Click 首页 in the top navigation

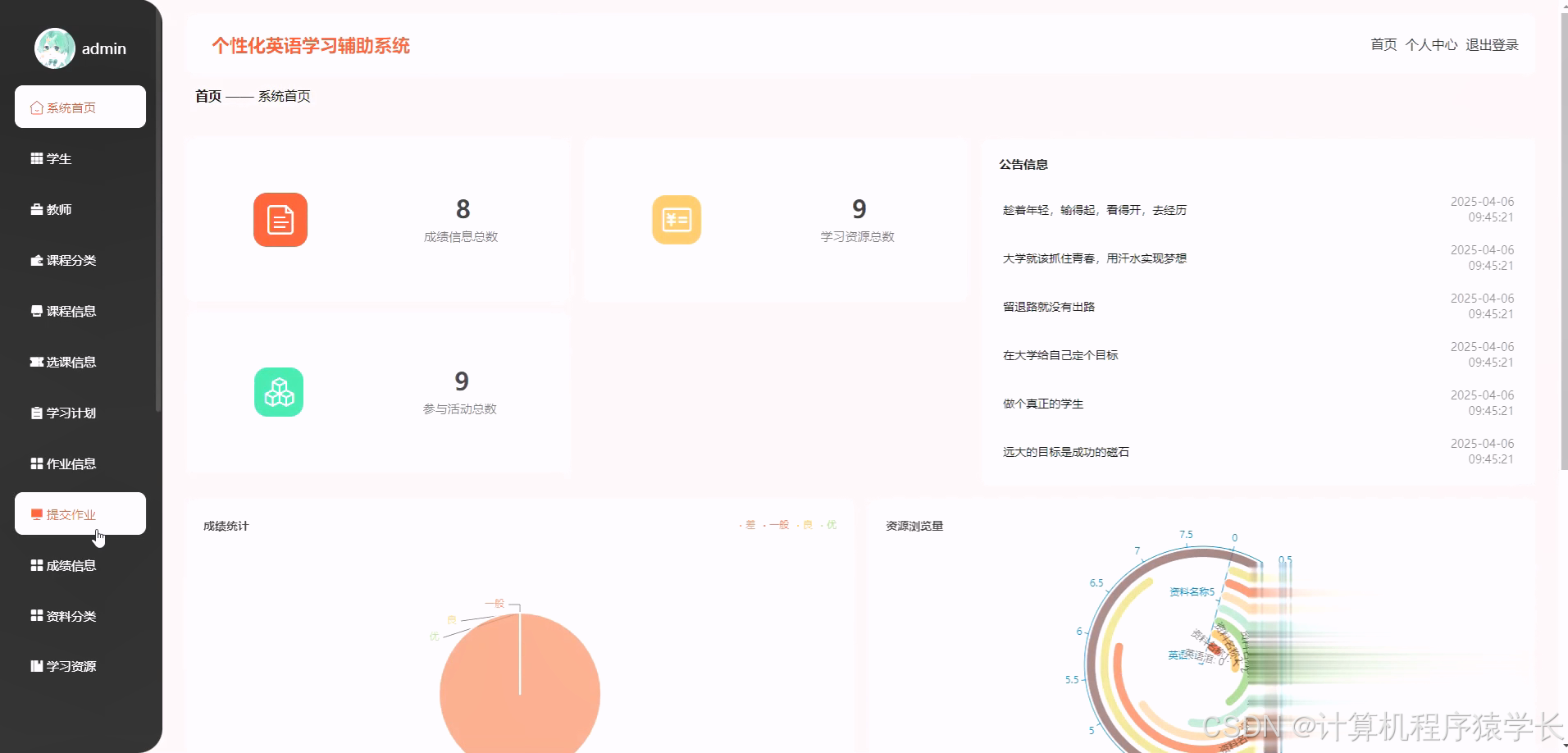pos(1384,45)
